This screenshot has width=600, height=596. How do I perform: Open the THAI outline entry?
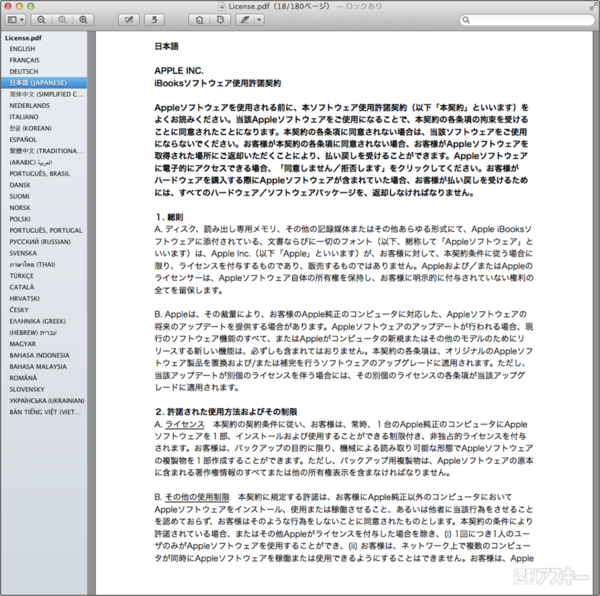coord(32,264)
